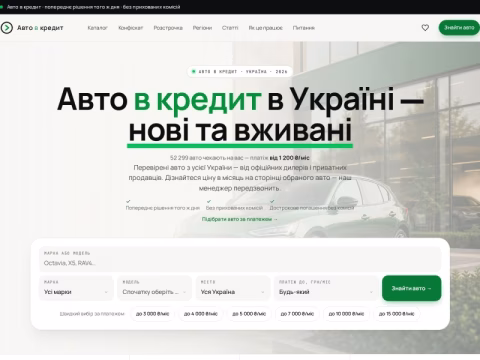Select the Регіони menu item
The image size is (480, 360).
202,28
